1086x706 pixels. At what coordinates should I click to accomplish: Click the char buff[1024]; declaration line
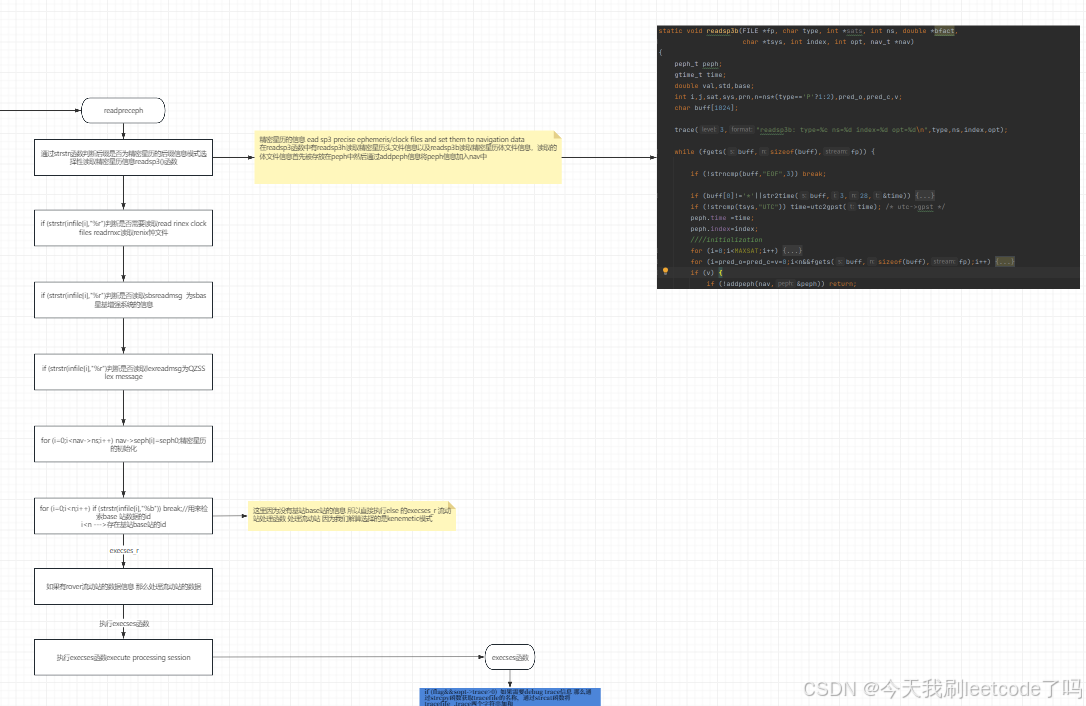(706, 108)
